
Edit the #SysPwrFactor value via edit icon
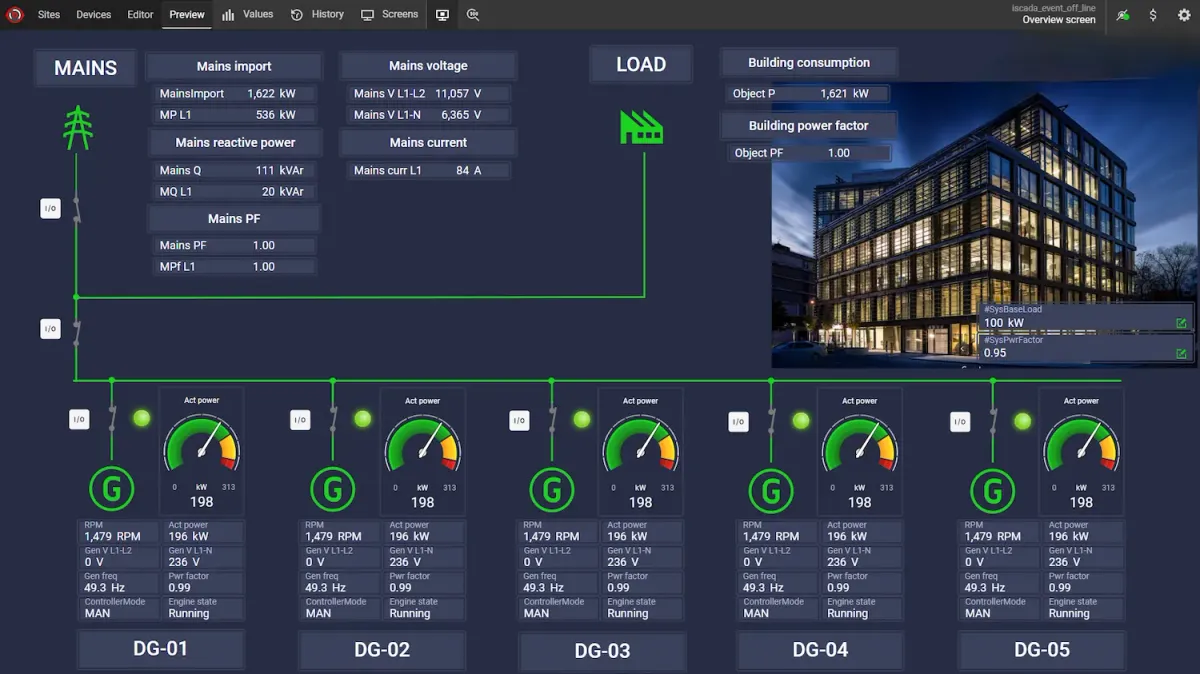tap(1181, 353)
